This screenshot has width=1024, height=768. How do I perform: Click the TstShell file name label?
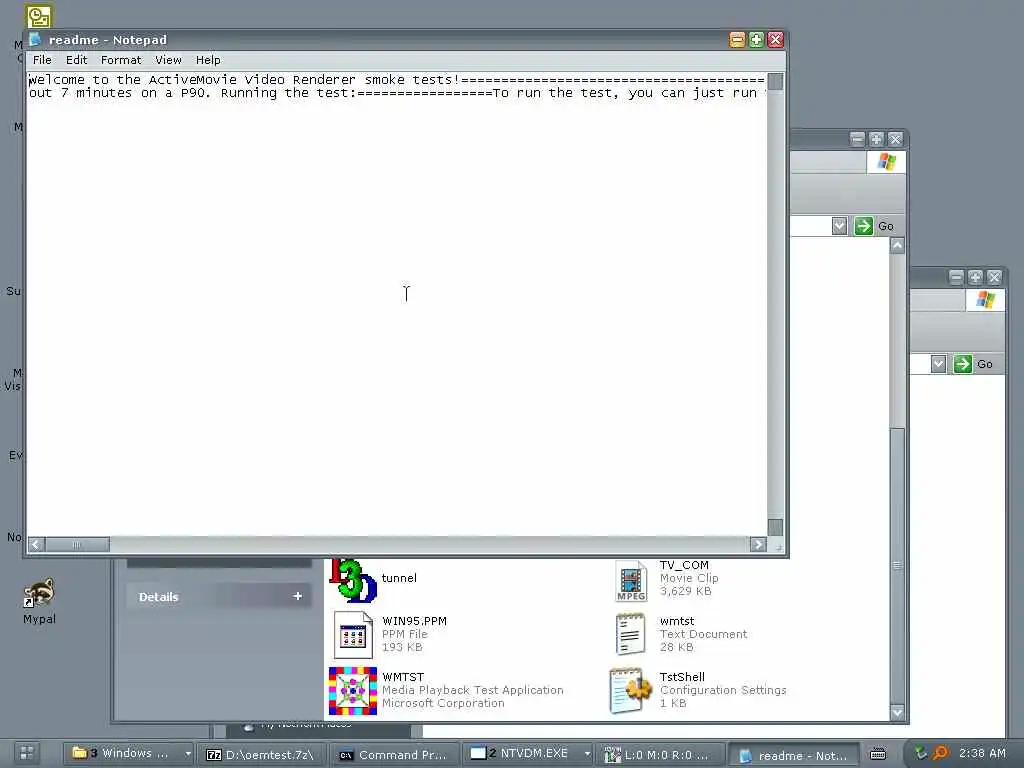pos(682,677)
